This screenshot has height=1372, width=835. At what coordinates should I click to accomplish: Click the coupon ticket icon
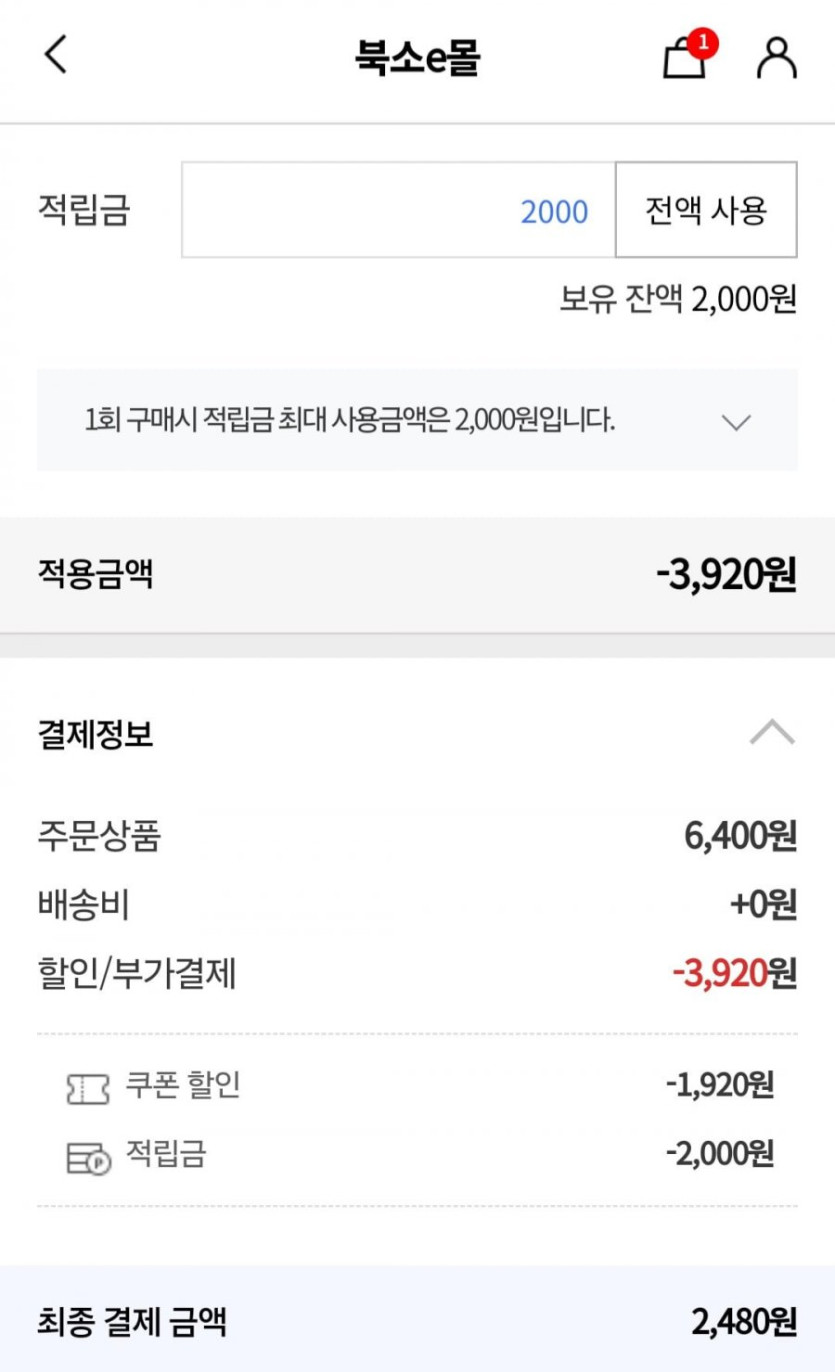pos(88,1088)
